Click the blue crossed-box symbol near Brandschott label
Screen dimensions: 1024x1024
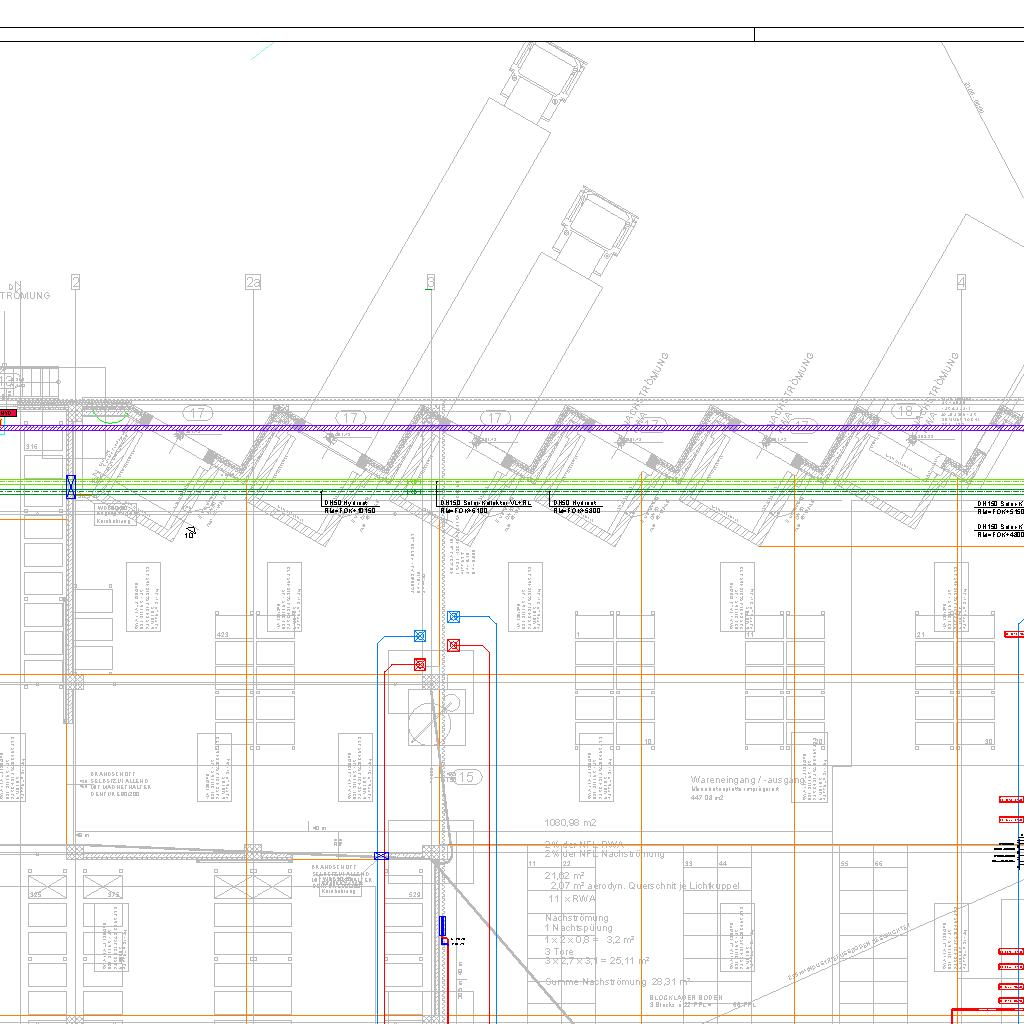(x=381, y=856)
